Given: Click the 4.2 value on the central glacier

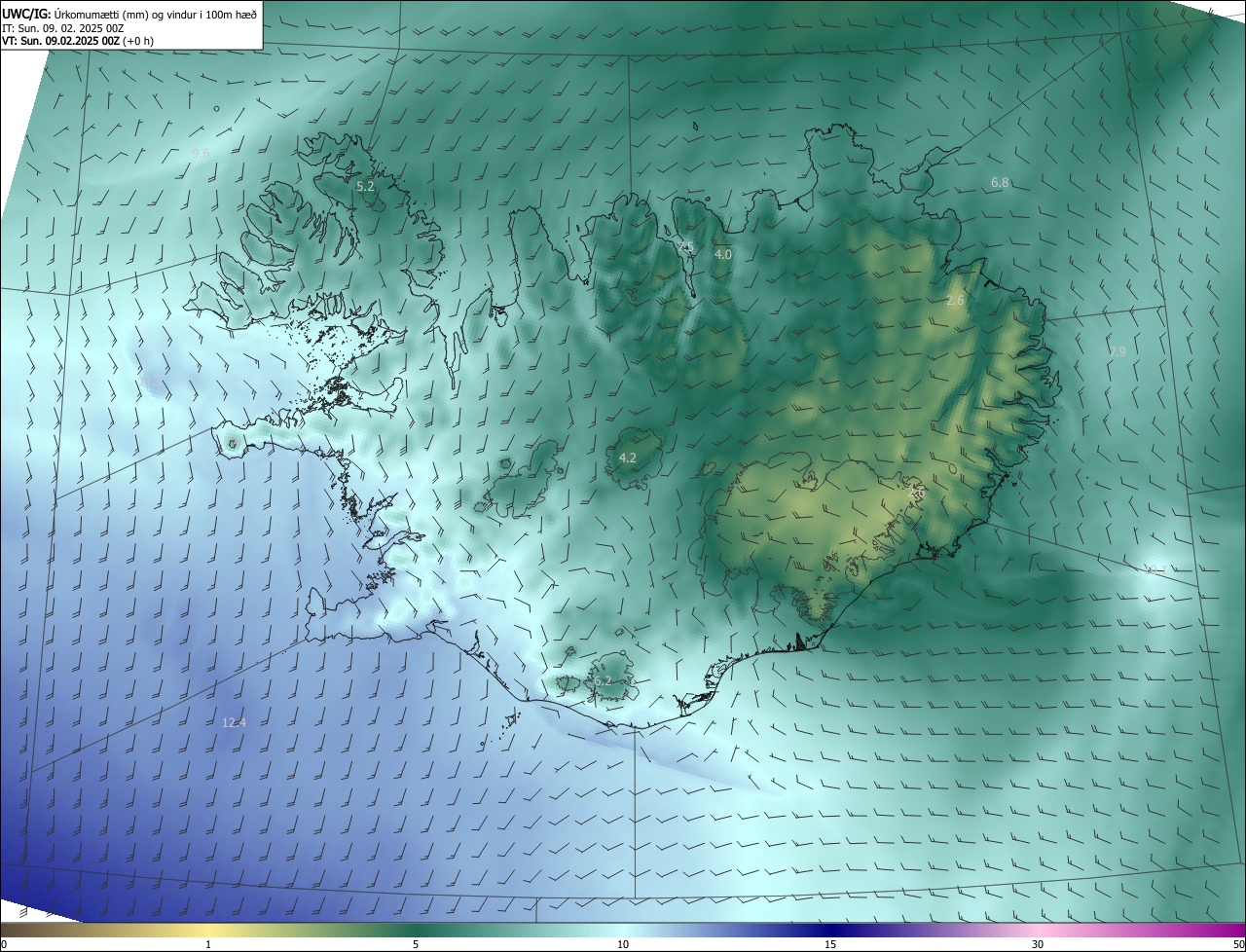Looking at the screenshot, I should (628, 458).
